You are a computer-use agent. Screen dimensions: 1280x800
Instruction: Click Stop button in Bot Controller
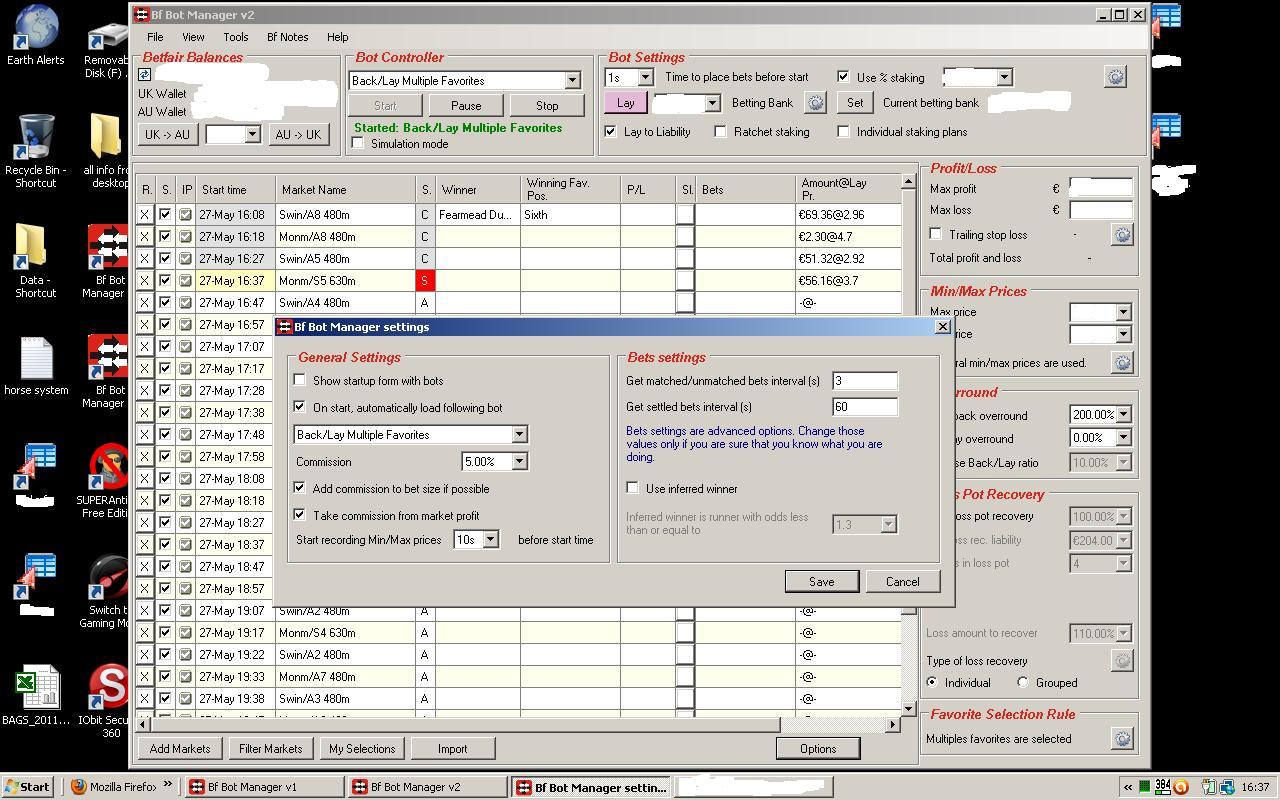click(x=547, y=105)
